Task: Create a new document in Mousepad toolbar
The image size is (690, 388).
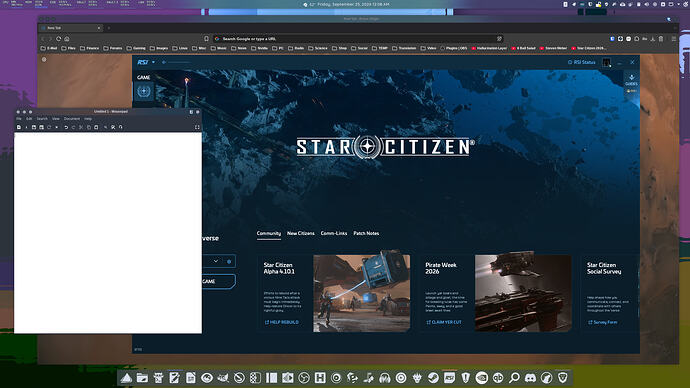Action: (x=19, y=127)
